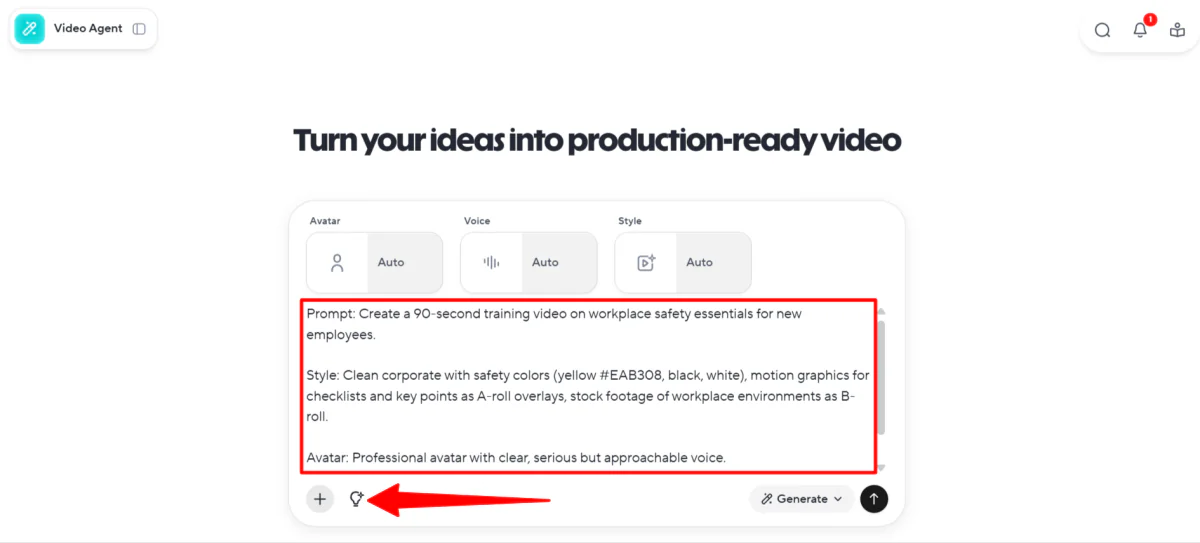1200x543 pixels.
Task: Open the Avatar Auto selector
Action: click(x=404, y=263)
